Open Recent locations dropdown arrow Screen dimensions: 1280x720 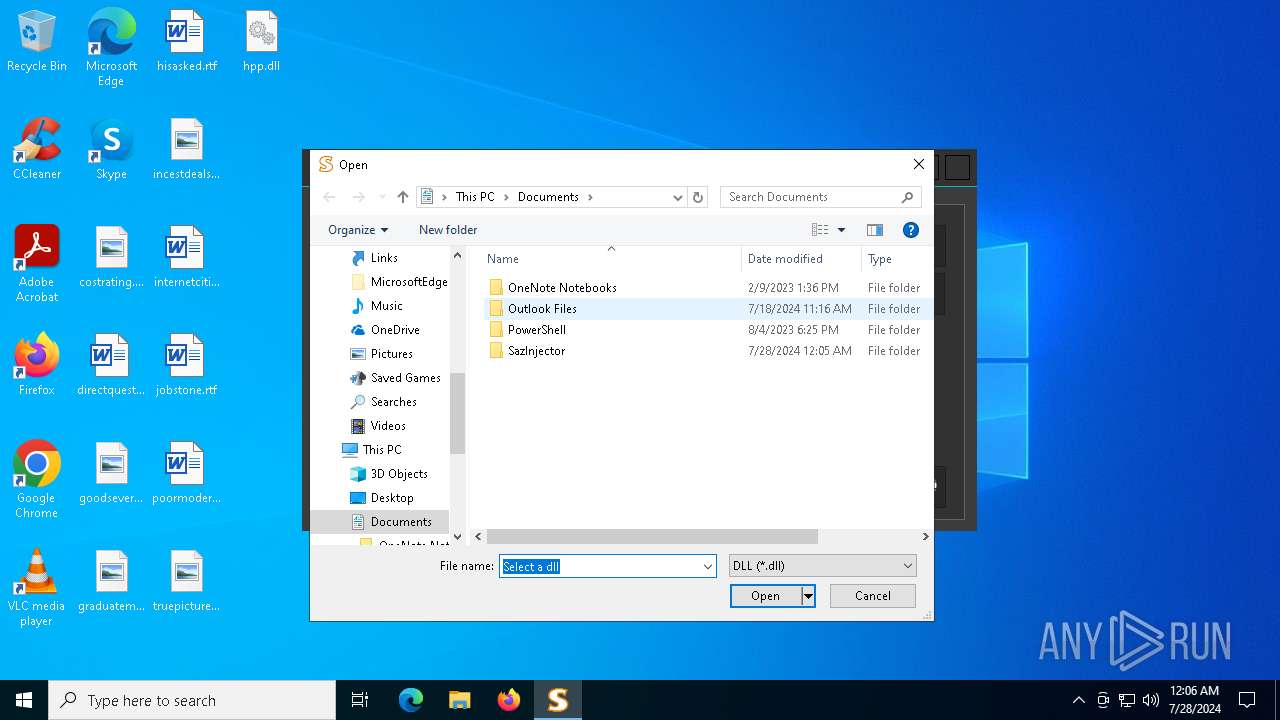coord(381,197)
